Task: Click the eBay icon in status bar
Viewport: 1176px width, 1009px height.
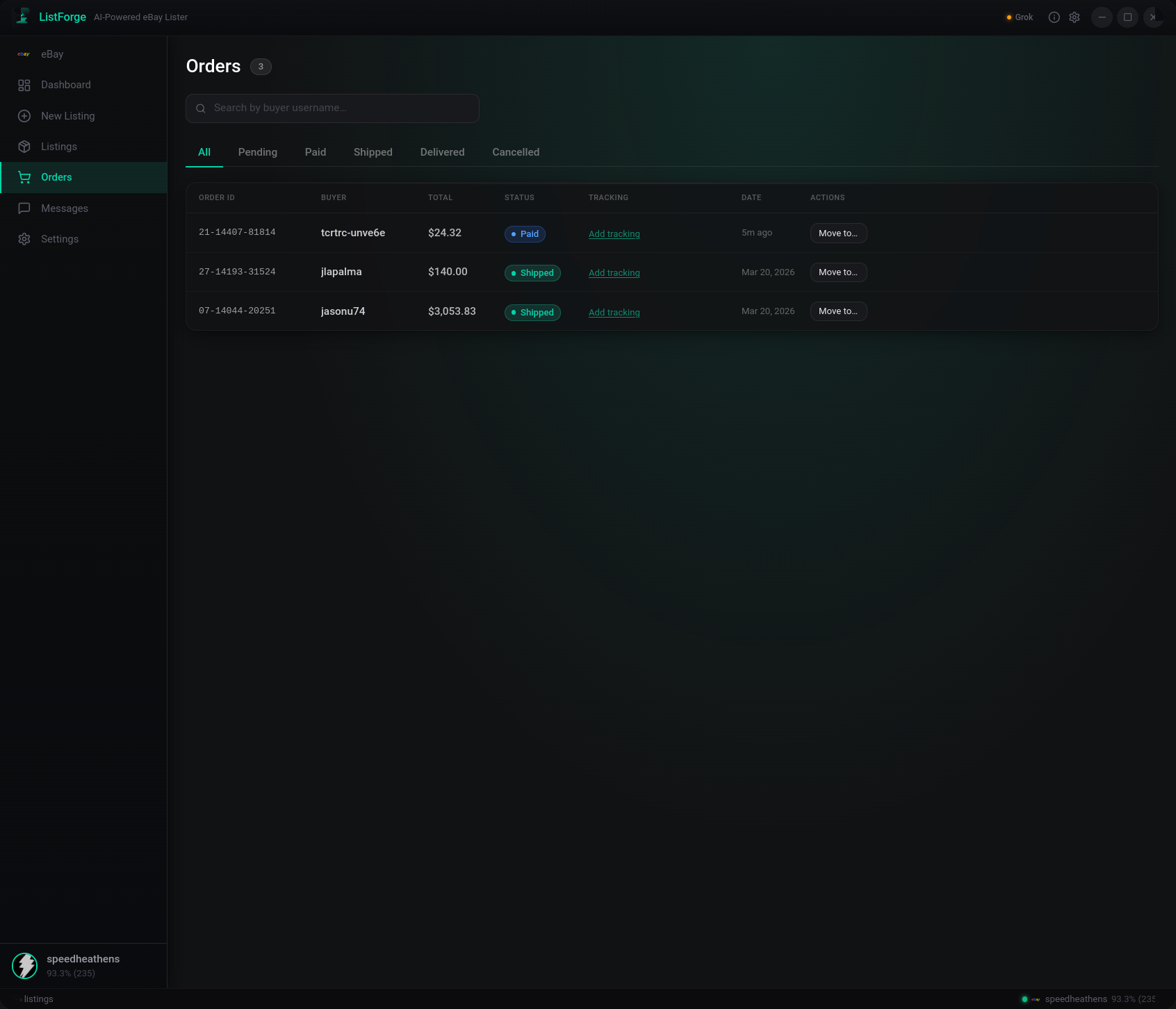Action: pos(1036,999)
